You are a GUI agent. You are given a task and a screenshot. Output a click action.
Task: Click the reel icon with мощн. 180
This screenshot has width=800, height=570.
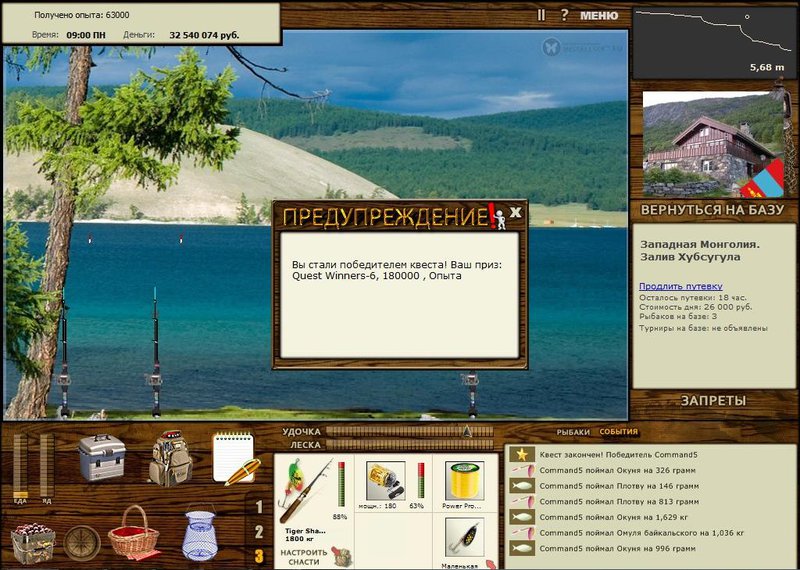[386, 481]
